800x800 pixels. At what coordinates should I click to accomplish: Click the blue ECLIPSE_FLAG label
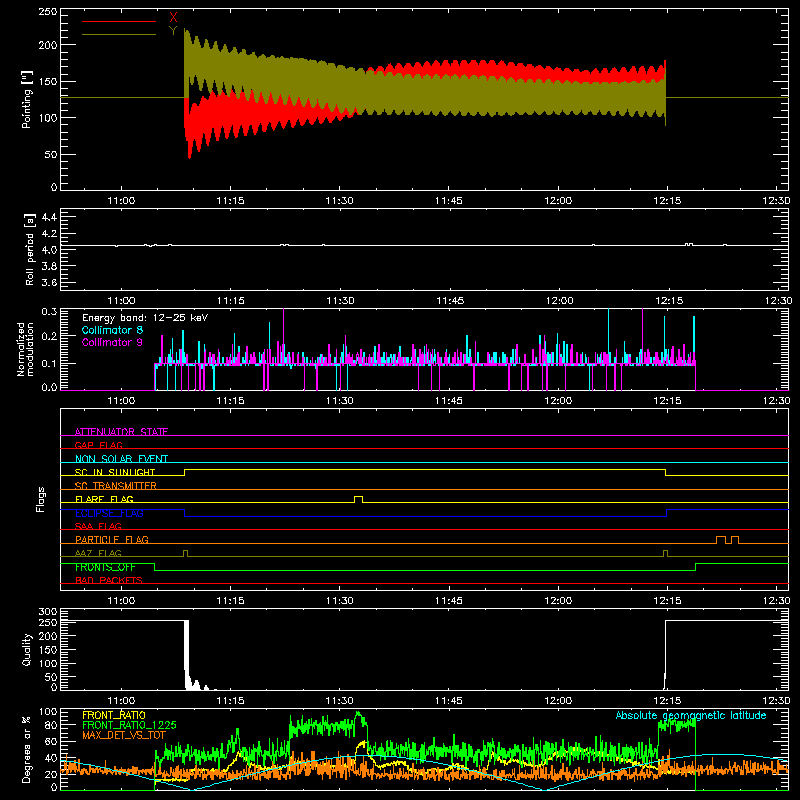tap(109, 513)
